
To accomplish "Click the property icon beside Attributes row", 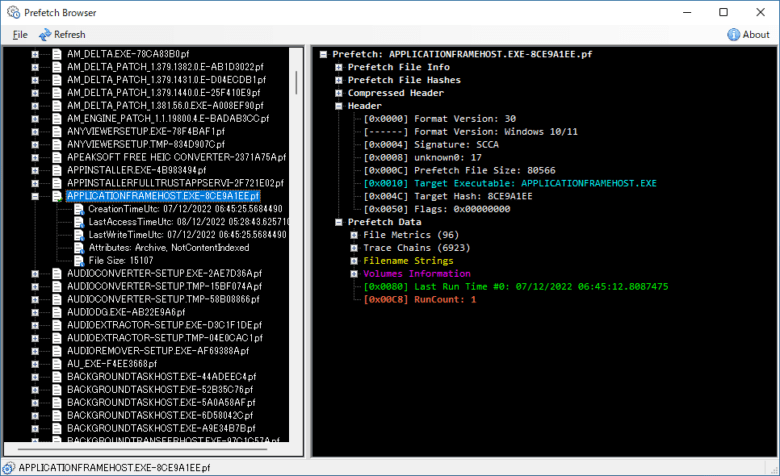I will click(x=79, y=248).
